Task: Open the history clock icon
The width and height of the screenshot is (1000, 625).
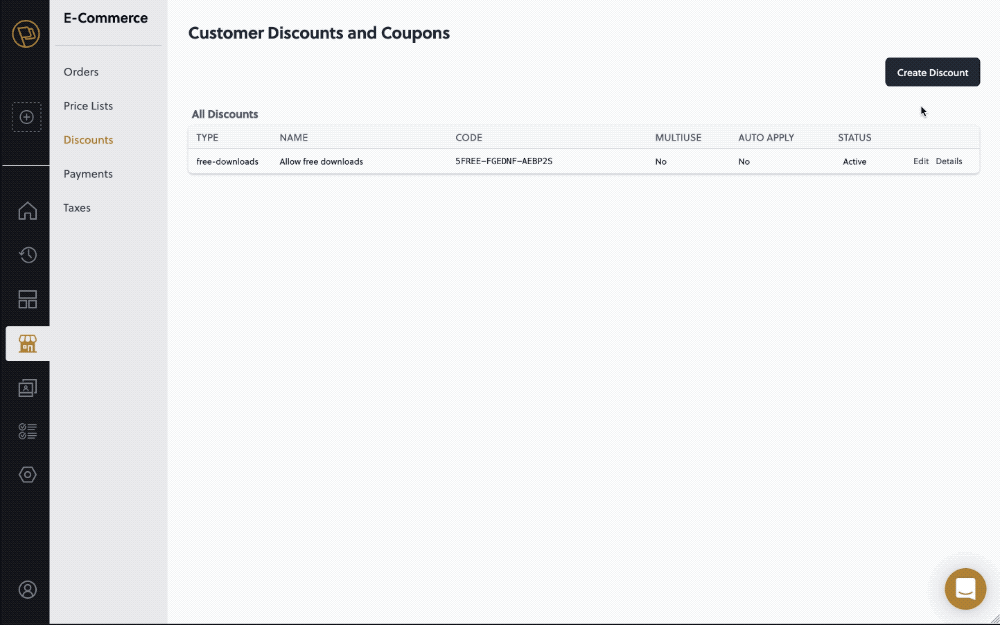Action: [28, 255]
